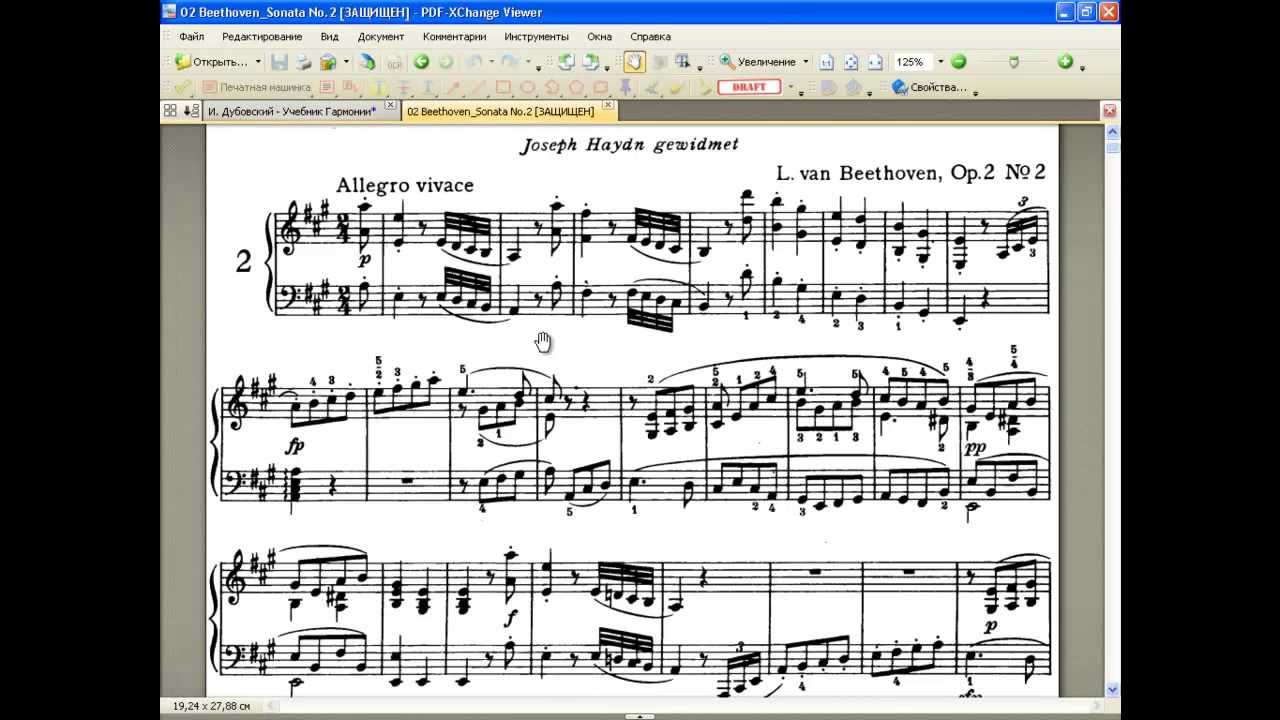The height and width of the screenshot is (720, 1280).
Task: Click the bottom panel expand handle
Action: (x=640, y=716)
